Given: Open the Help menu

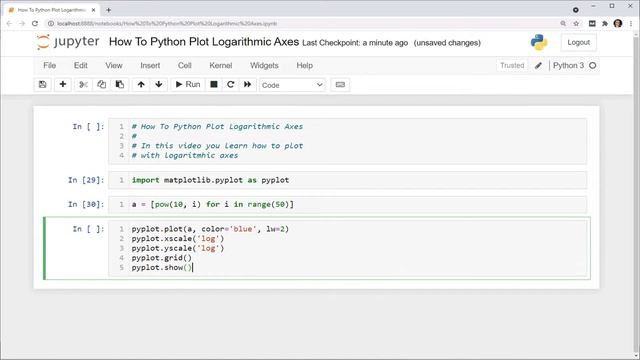Looking at the screenshot, I should 304,65.
